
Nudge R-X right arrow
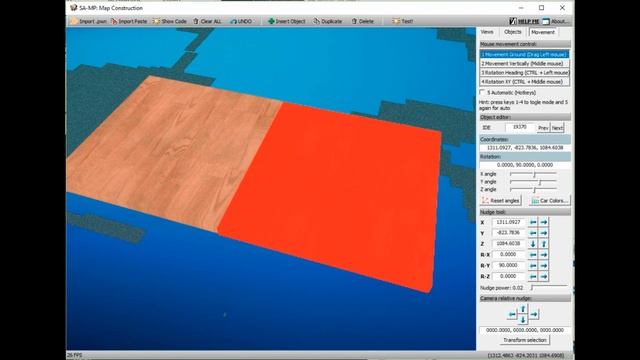click(x=544, y=255)
